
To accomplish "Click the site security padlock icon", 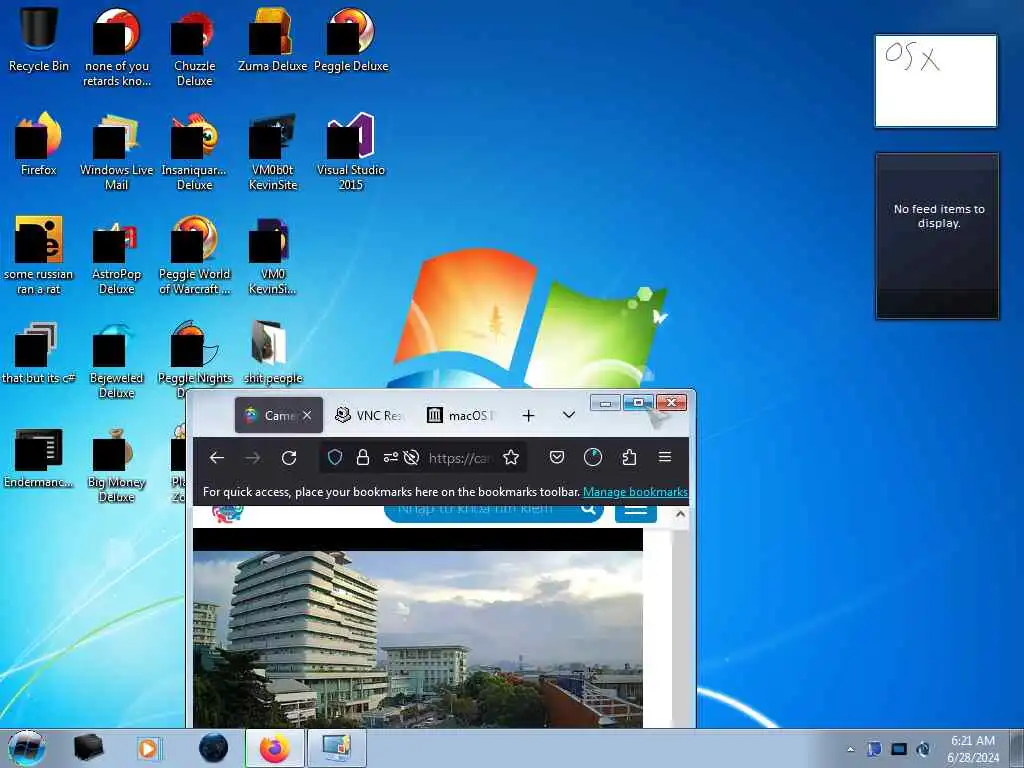I will pos(363,458).
